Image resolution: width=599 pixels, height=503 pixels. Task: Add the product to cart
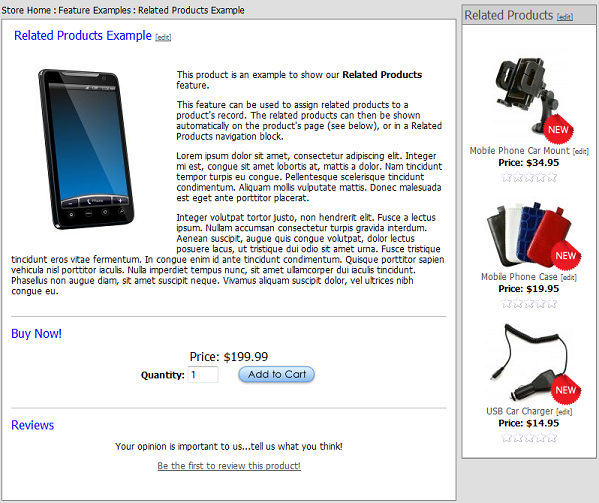pos(277,374)
